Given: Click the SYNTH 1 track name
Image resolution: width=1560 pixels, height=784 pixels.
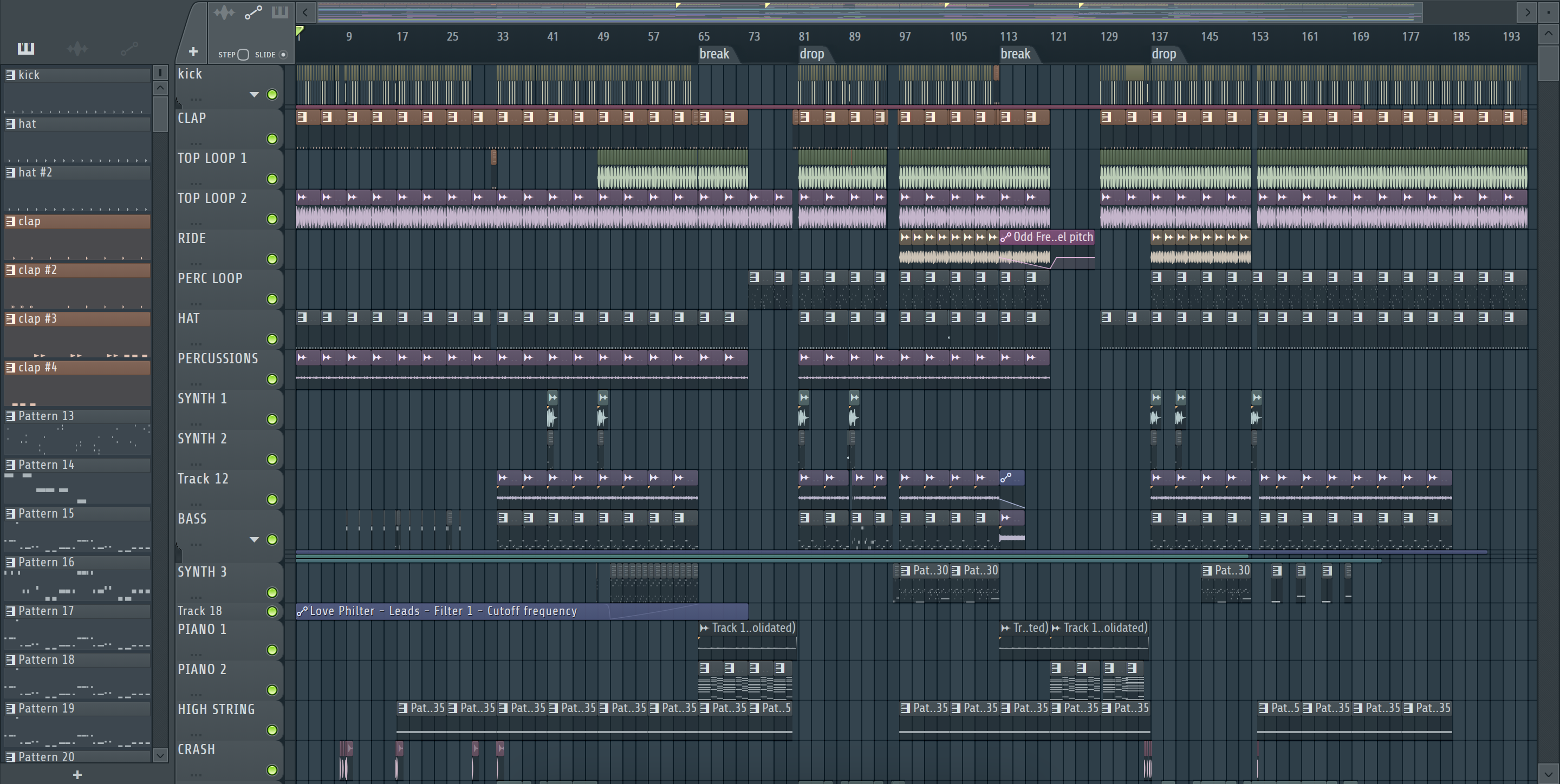Looking at the screenshot, I should (x=202, y=399).
